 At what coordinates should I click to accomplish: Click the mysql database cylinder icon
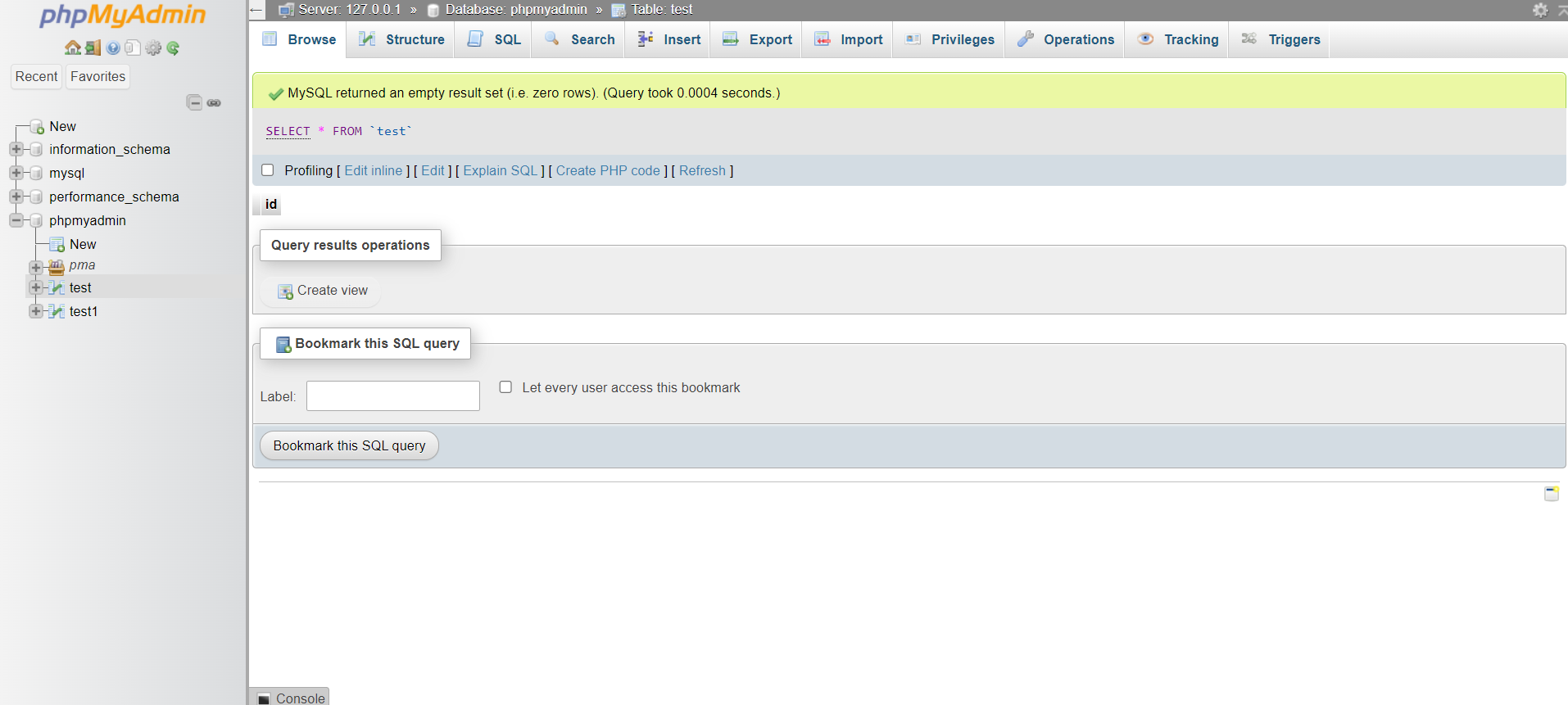(36, 173)
